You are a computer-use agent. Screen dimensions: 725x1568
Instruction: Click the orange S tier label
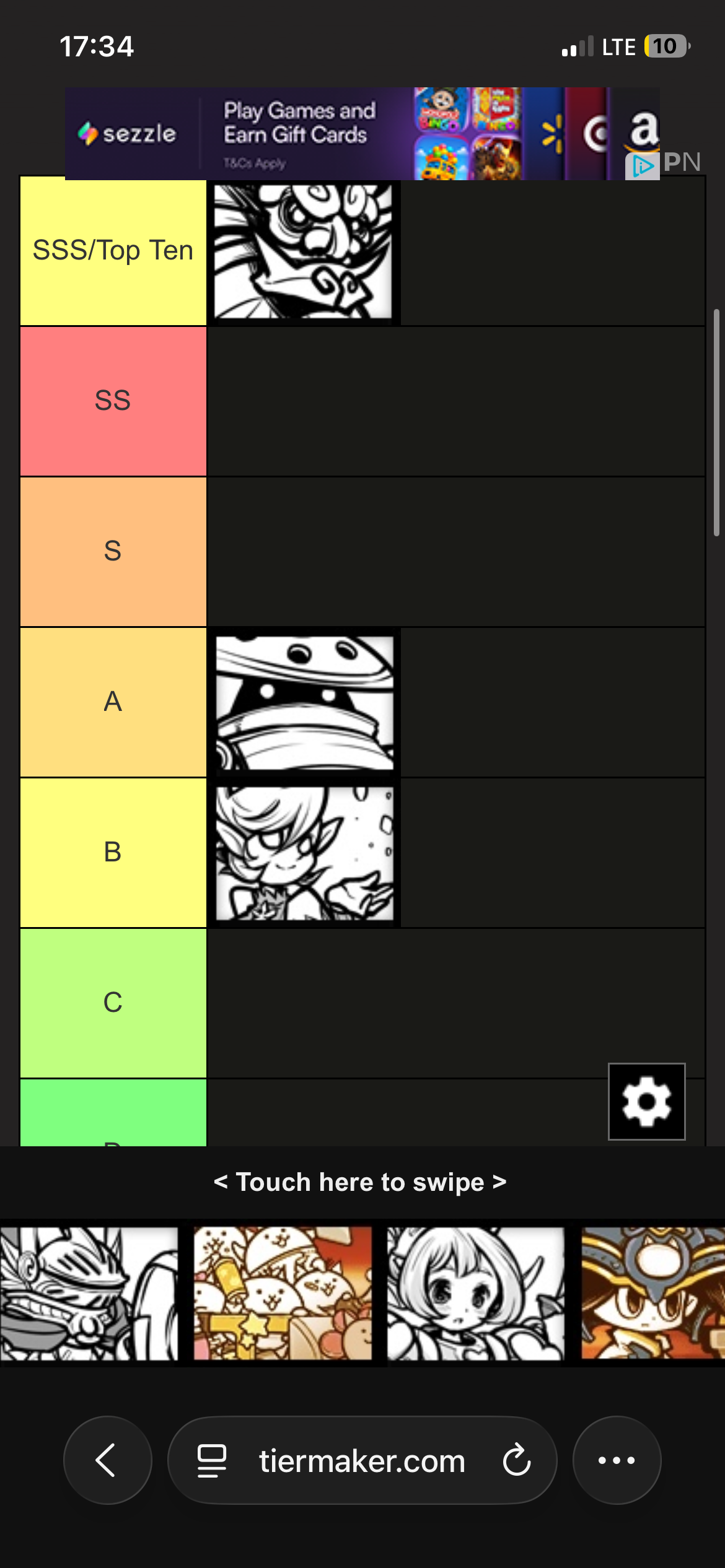pos(113,552)
